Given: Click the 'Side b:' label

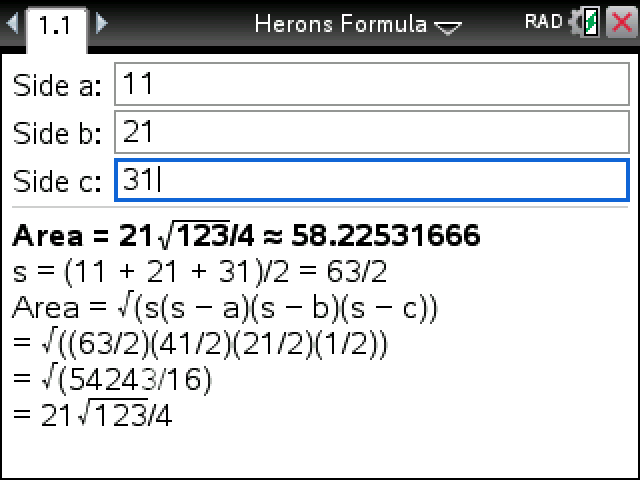Looking at the screenshot, I should [x=57, y=133].
